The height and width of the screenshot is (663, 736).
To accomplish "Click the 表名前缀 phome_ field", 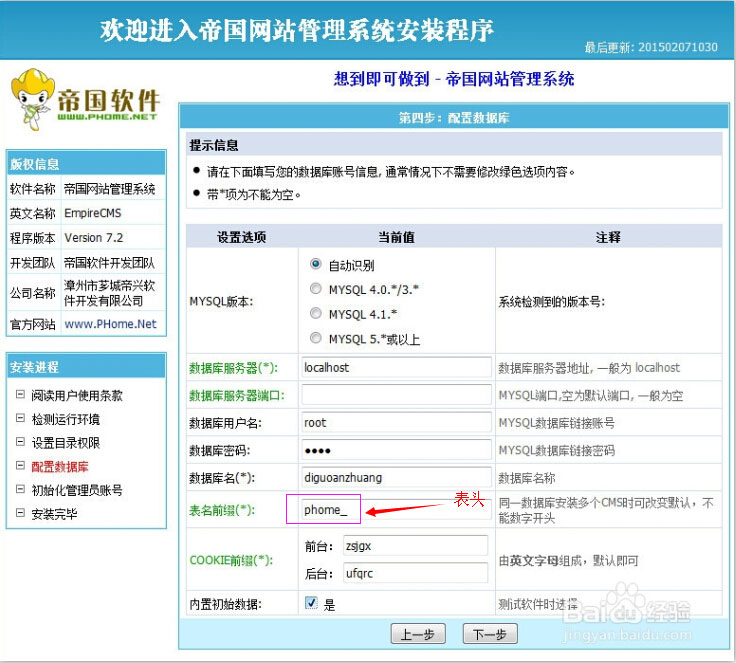I will pyautogui.click(x=396, y=509).
